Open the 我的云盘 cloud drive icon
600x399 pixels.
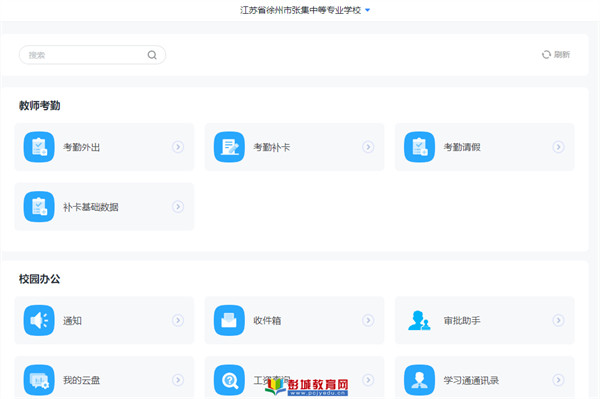click(x=39, y=380)
